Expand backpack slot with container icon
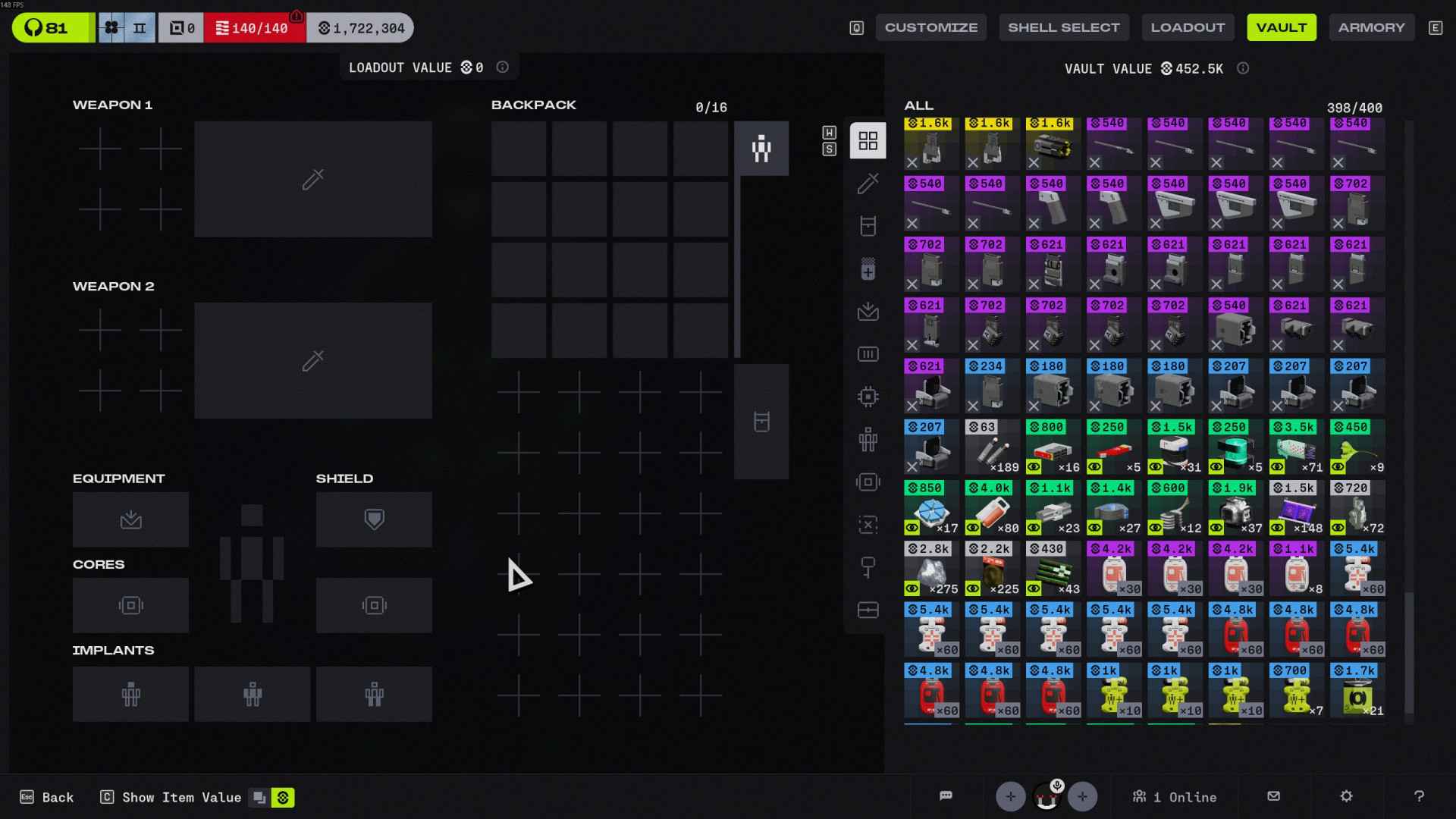 coord(761,422)
